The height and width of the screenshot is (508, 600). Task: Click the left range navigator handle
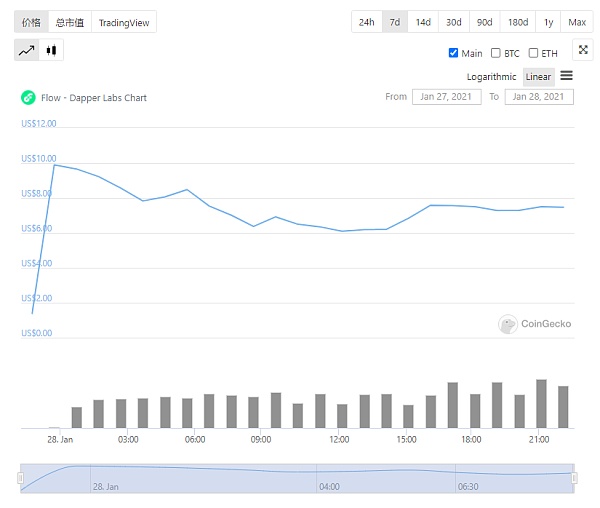click(x=20, y=479)
